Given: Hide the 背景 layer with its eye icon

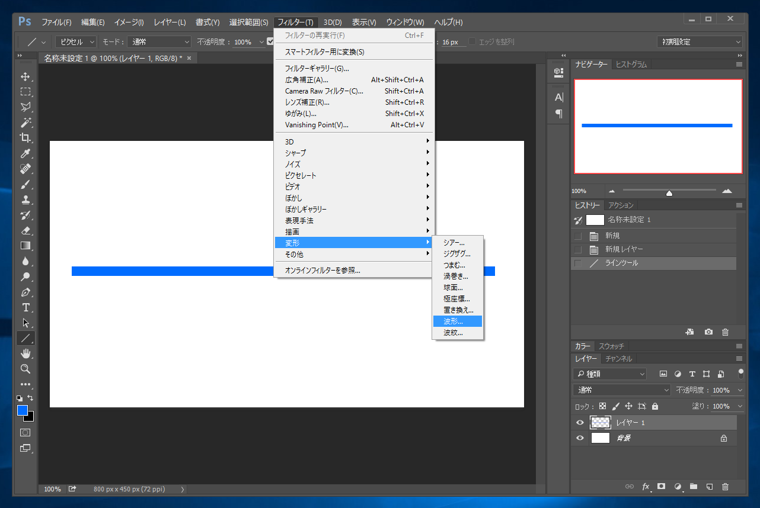Looking at the screenshot, I should coord(580,438).
